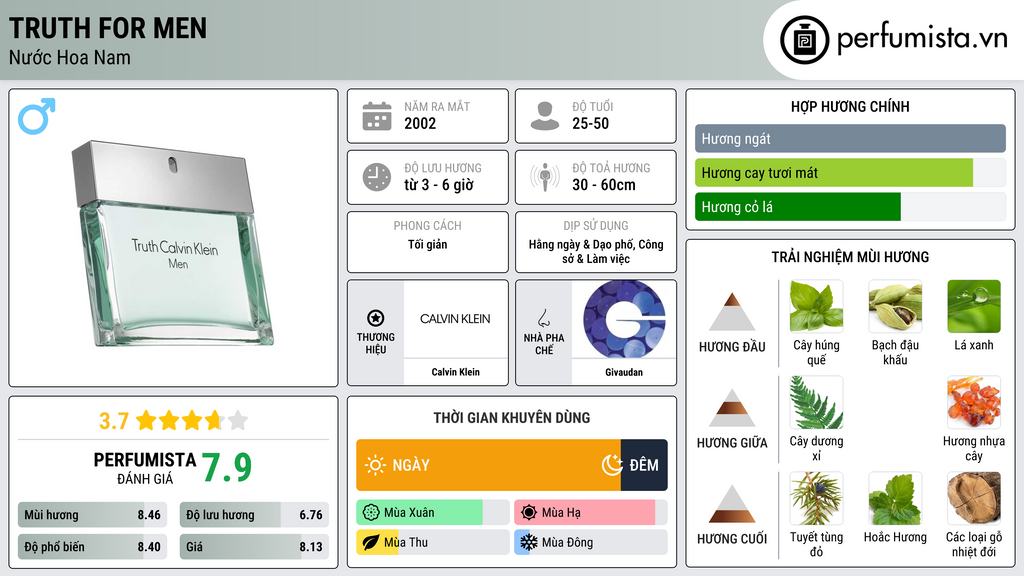Image resolution: width=1024 pixels, height=576 pixels.
Task: Click the sillage person icon for Độ toả hương
Action: point(545,177)
